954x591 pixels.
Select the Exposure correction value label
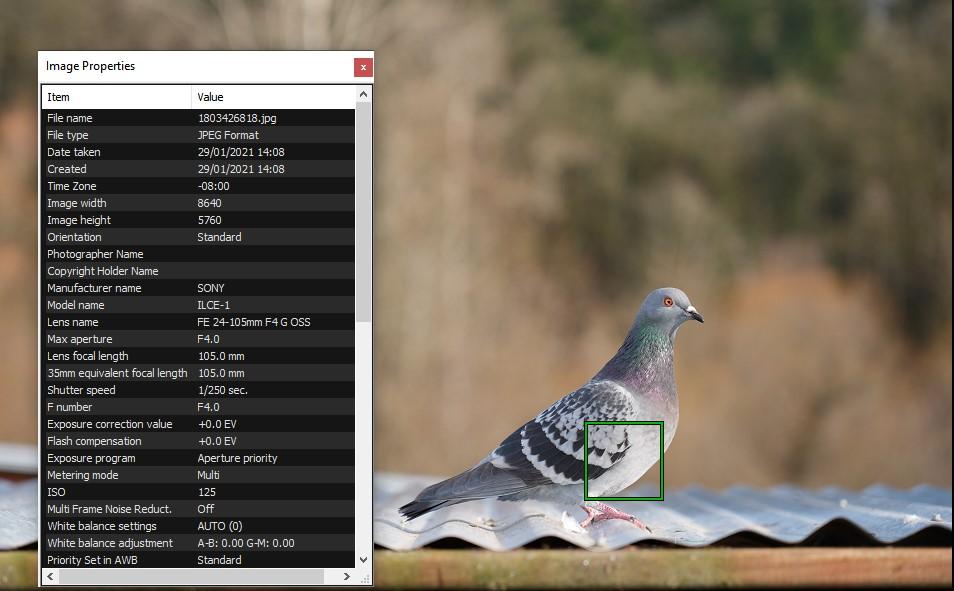[x=110, y=424]
